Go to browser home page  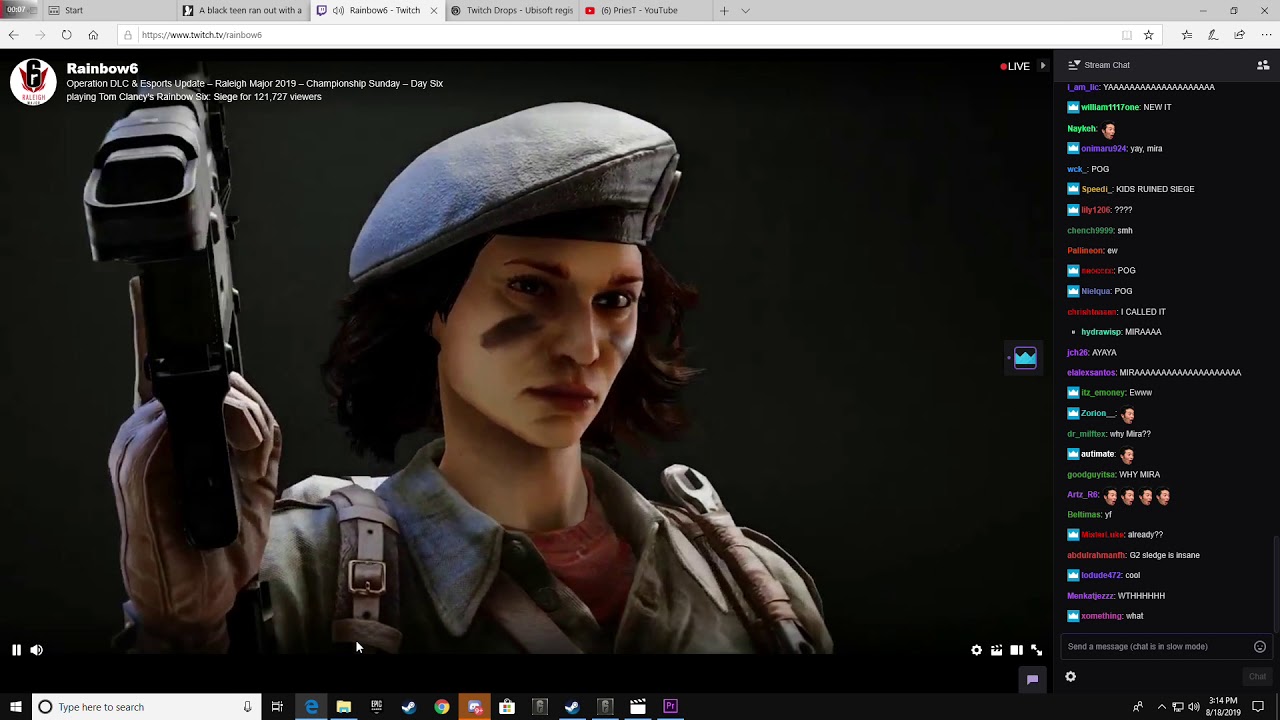93,35
